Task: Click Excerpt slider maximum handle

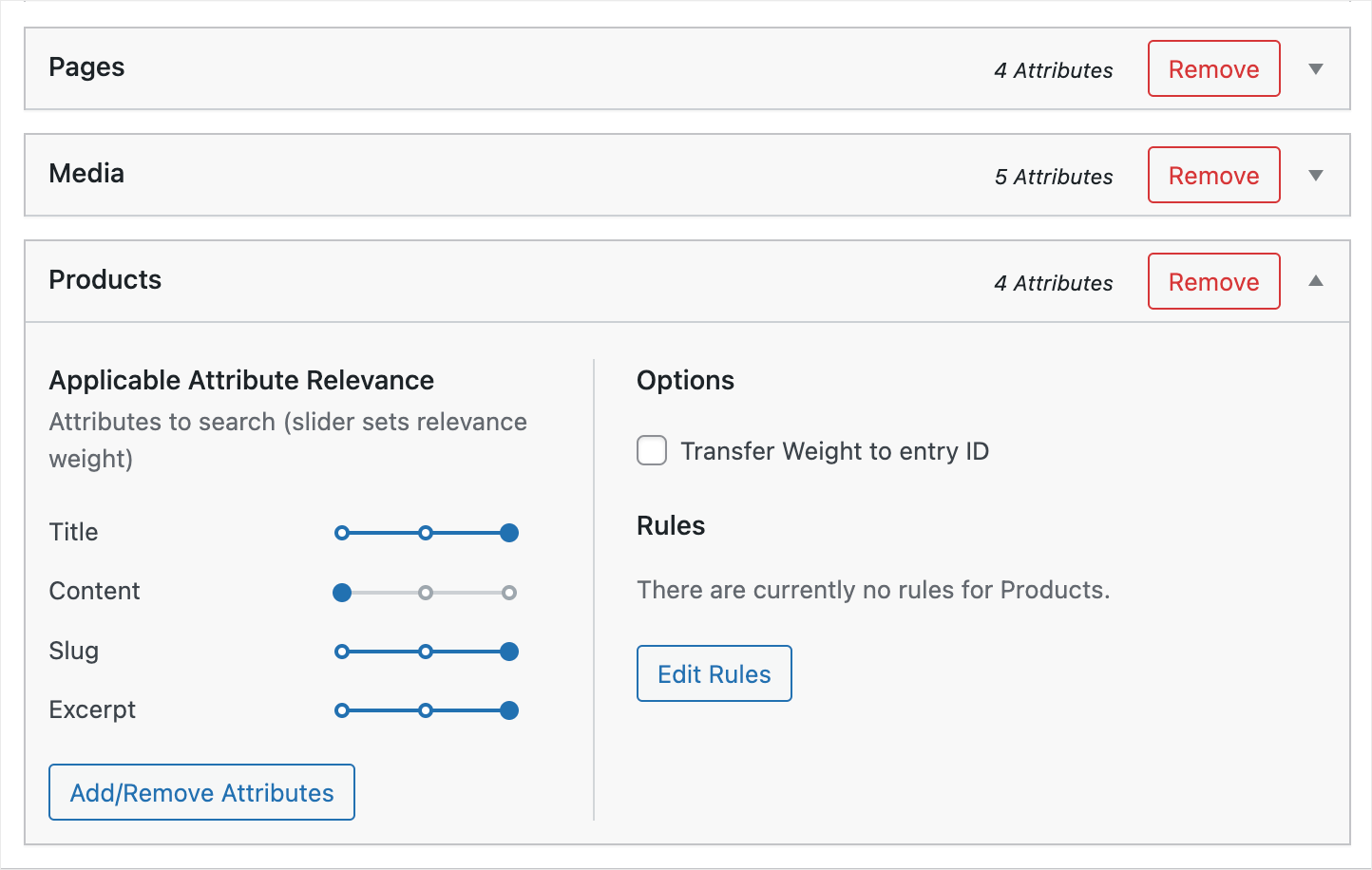Action: 509,710
